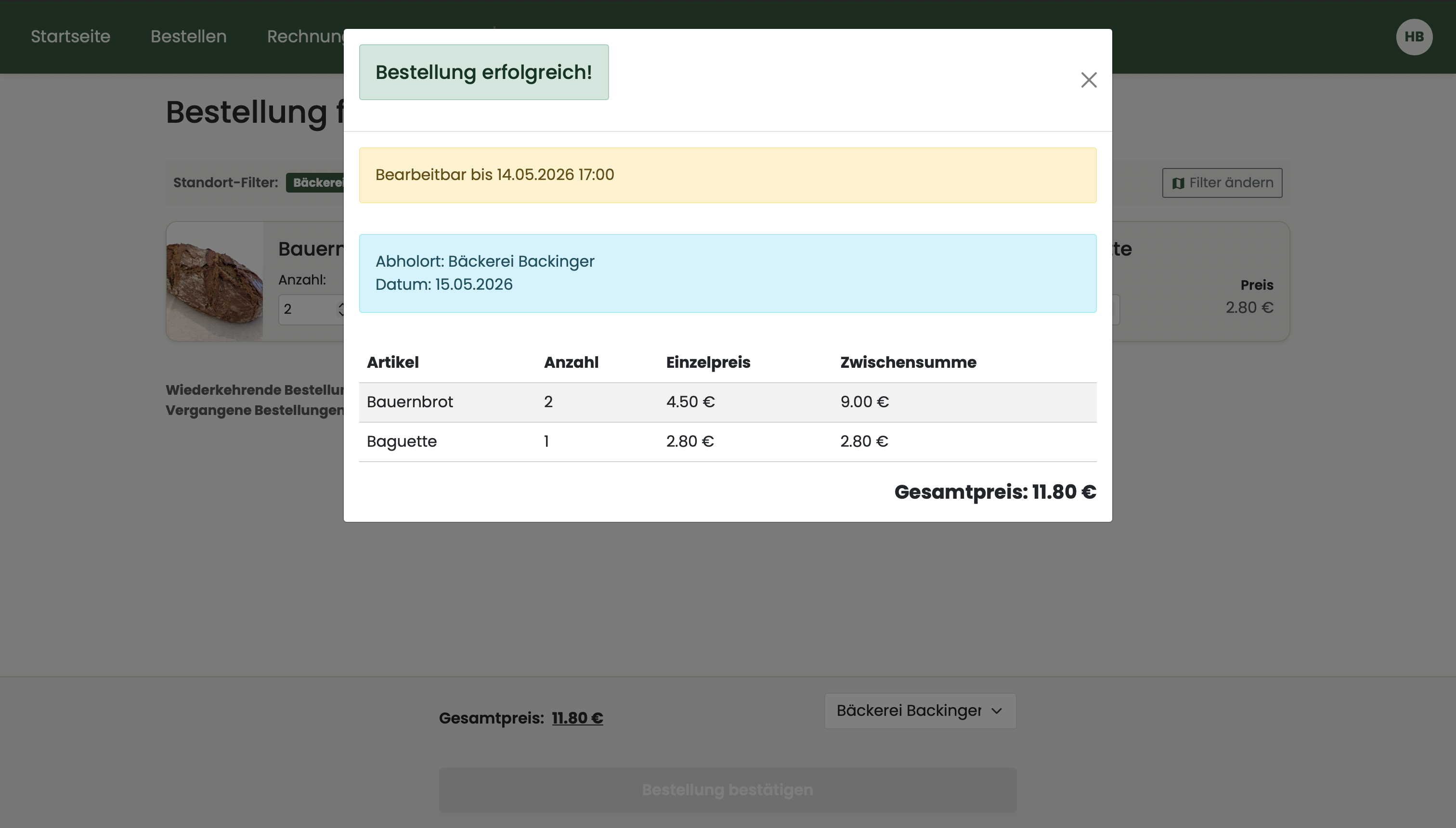The height and width of the screenshot is (828, 1456).
Task: Click the Preis label on the product card
Action: pyautogui.click(x=1256, y=285)
